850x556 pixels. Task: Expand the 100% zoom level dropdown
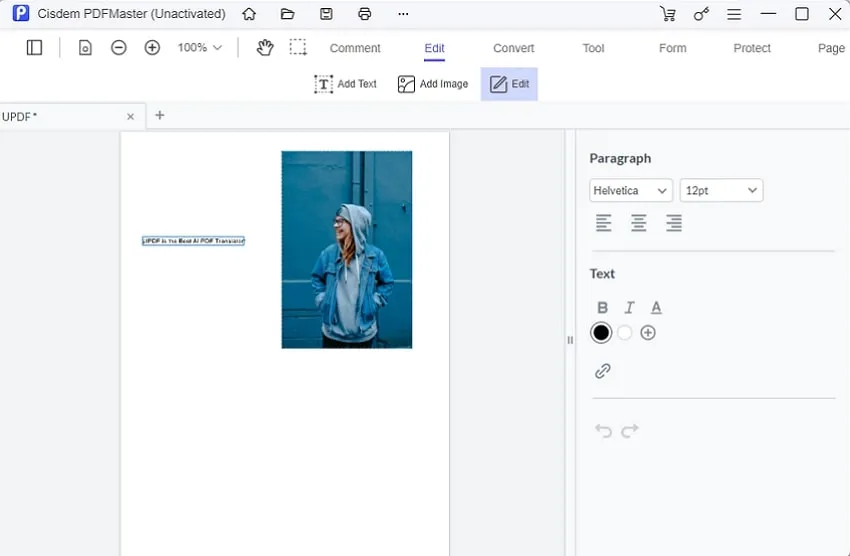click(199, 48)
